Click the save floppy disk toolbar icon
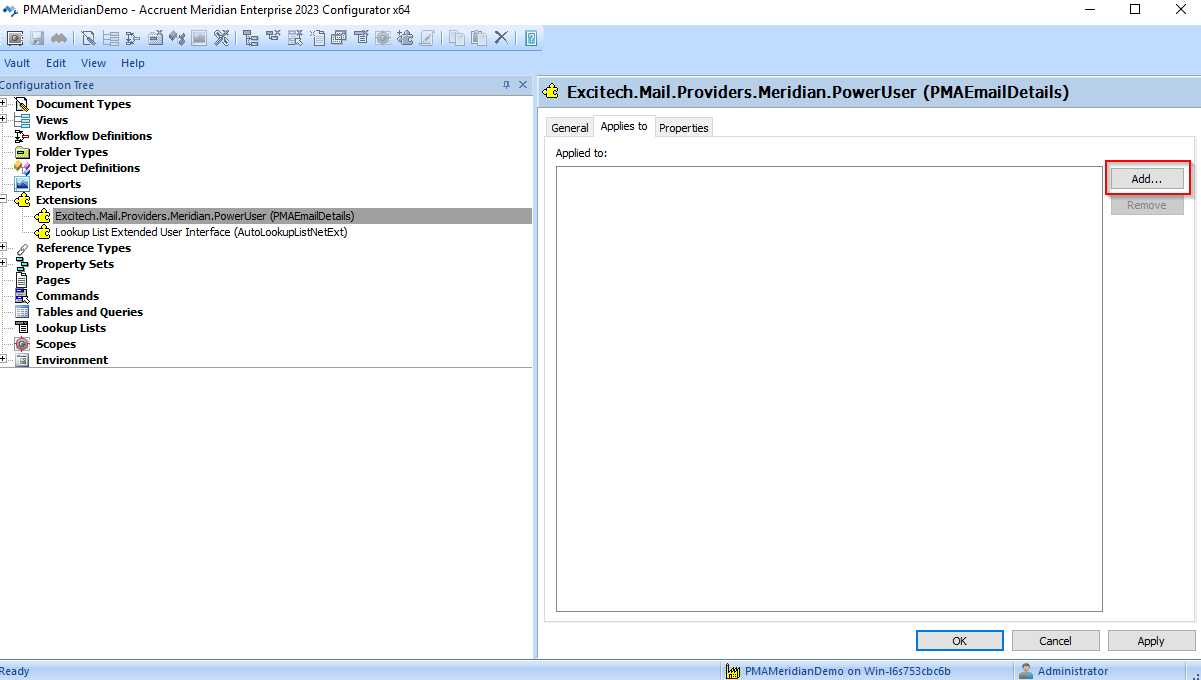 pyautogui.click(x=37, y=38)
